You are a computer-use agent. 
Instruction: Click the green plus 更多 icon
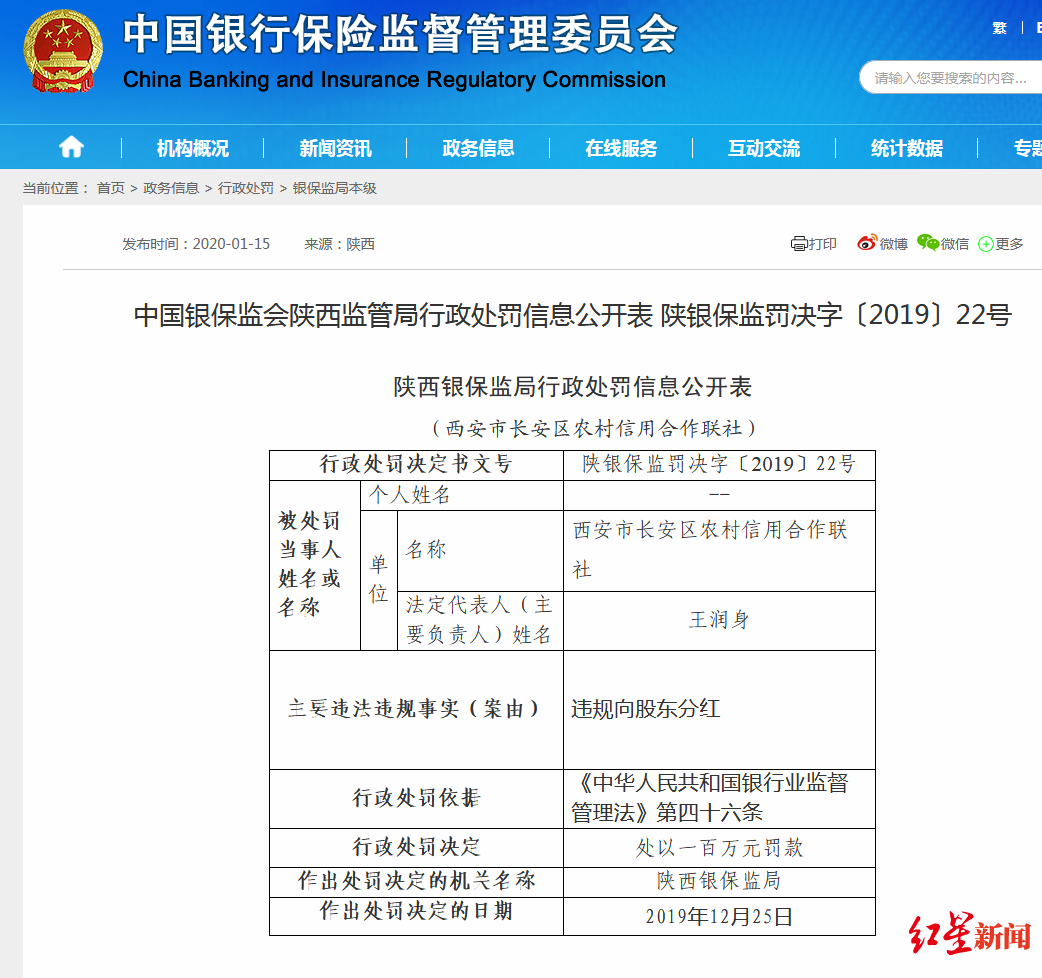pyautogui.click(x=986, y=244)
